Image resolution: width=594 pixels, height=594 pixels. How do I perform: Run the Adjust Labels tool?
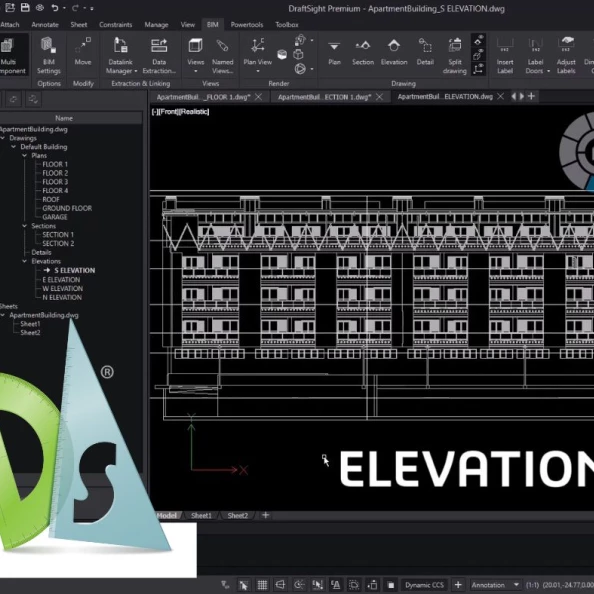click(x=566, y=56)
